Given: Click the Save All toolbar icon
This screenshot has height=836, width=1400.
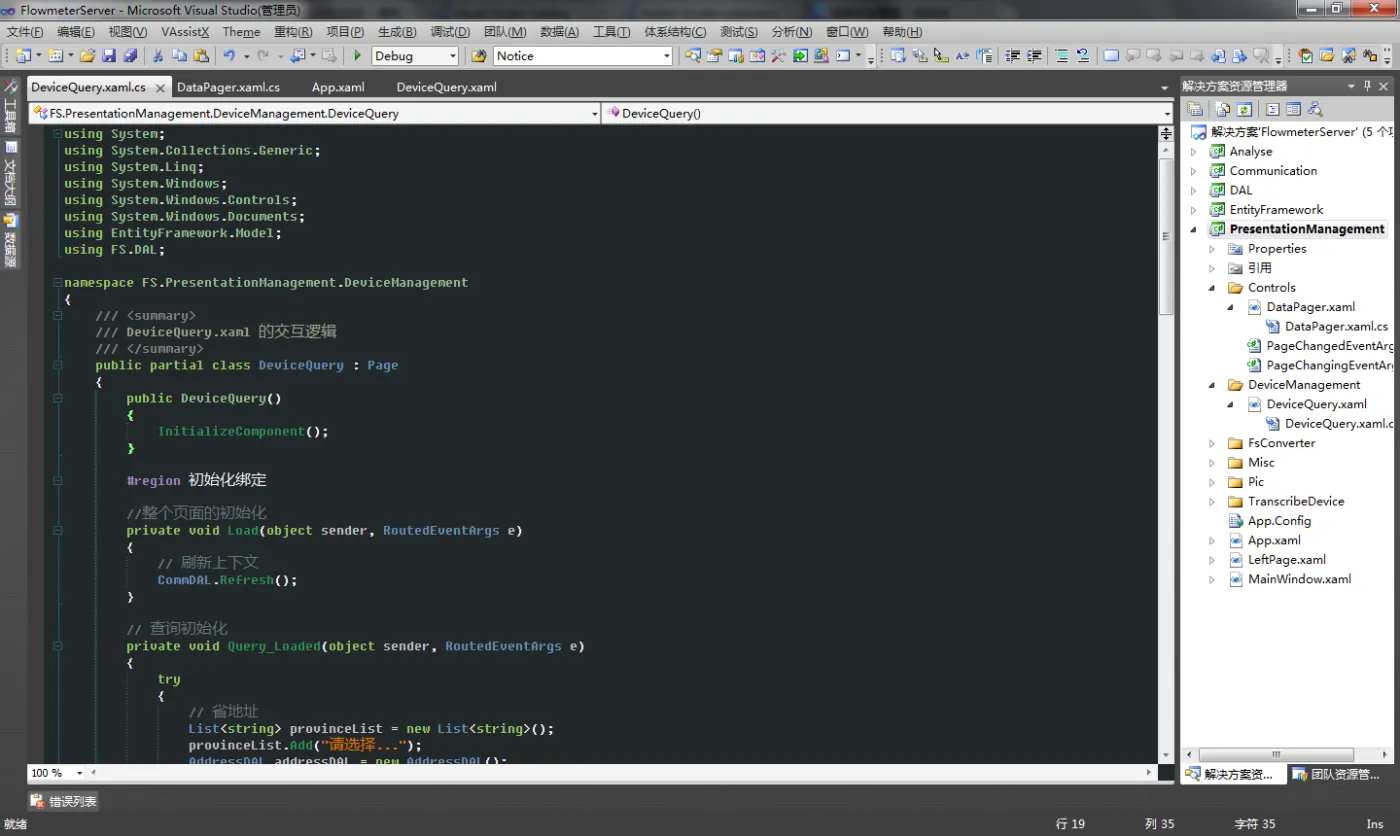Looking at the screenshot, I should click(x=130, y=56).
